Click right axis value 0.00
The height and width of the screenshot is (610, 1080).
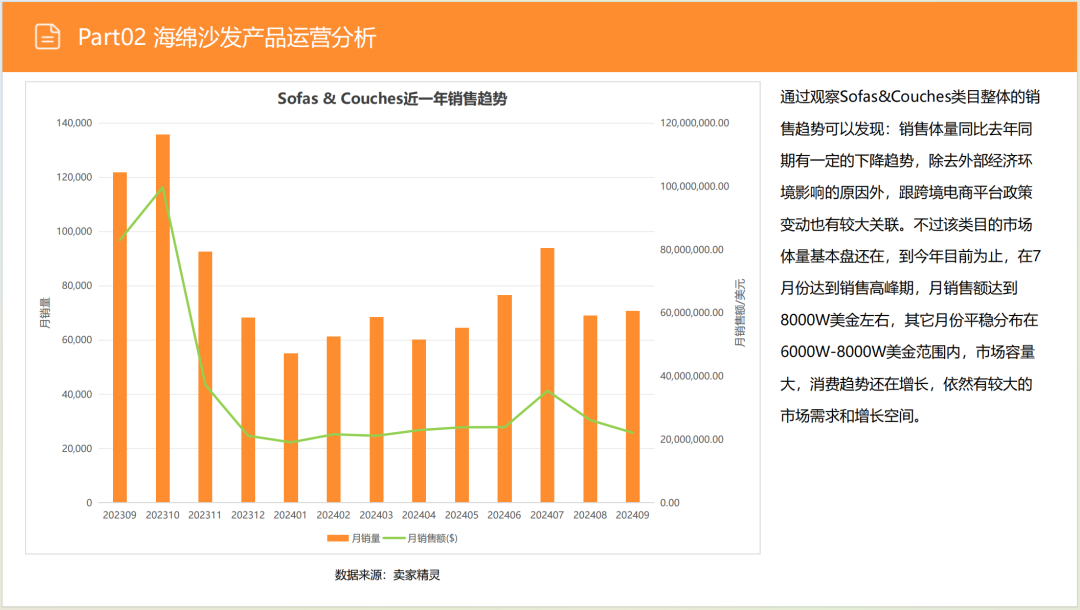point(669,503)
